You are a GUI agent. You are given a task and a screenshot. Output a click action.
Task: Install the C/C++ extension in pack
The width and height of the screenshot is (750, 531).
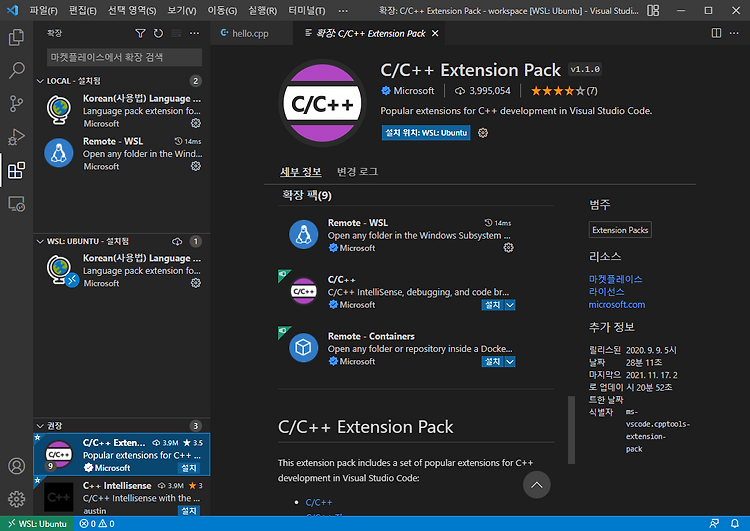(493, 305)
